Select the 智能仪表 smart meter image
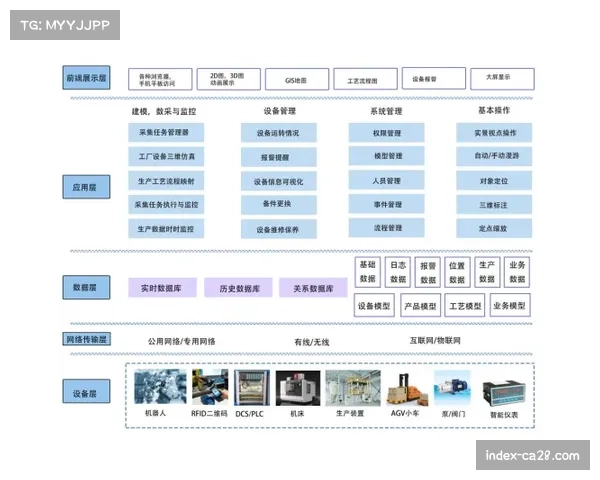 pyautogui.click(x=504, y=394)
